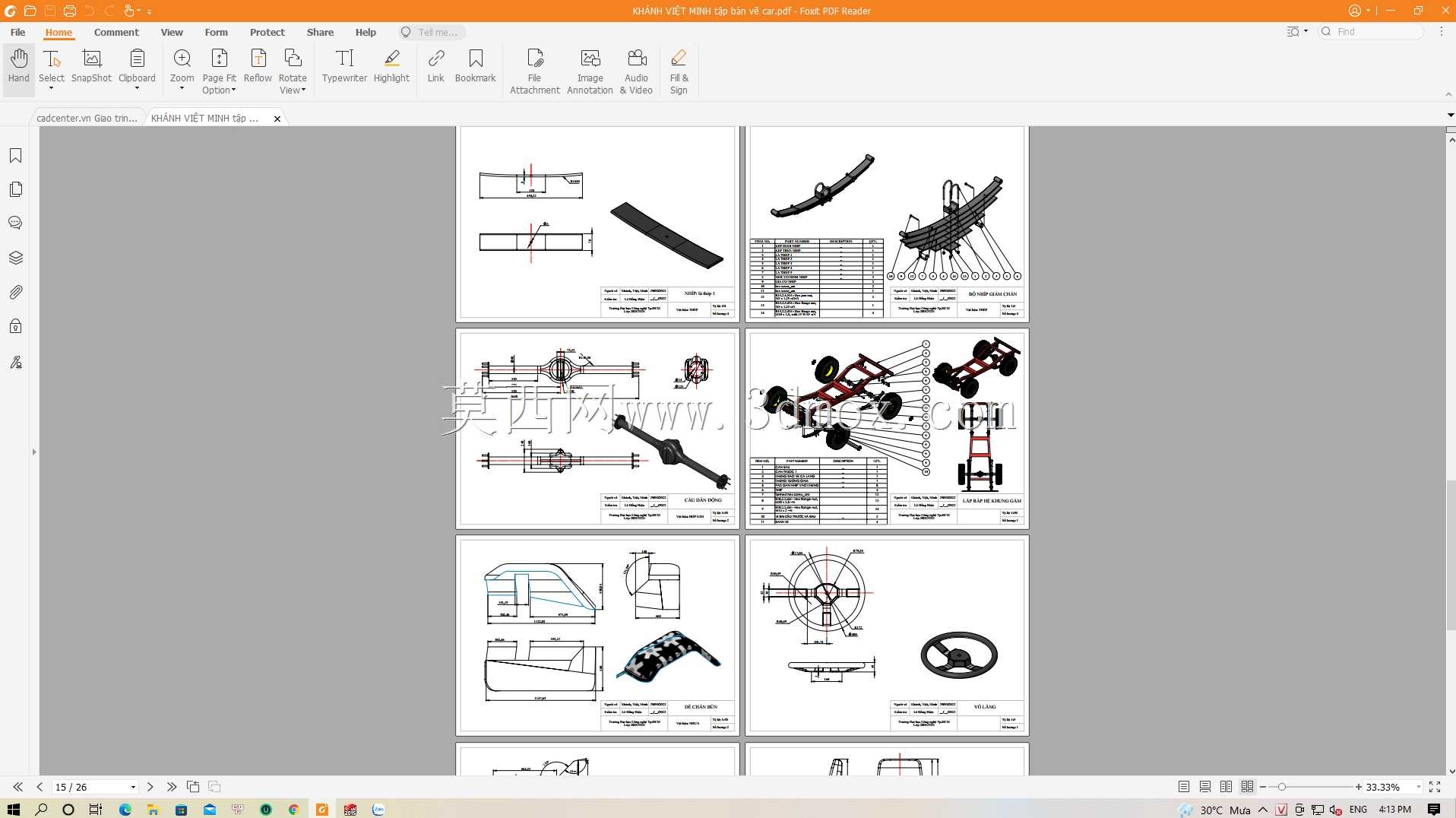The image size is (1456, 818).
Task: Open the Comments side panel
Action: (15, 223)
